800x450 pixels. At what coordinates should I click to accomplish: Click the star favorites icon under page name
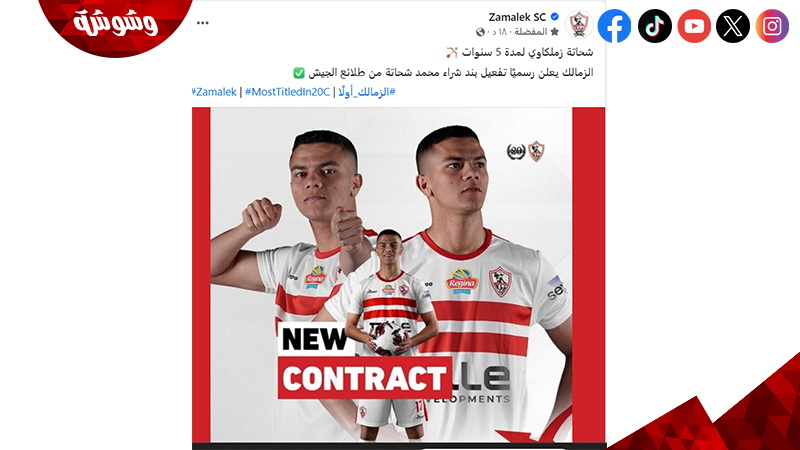(555, 32)
